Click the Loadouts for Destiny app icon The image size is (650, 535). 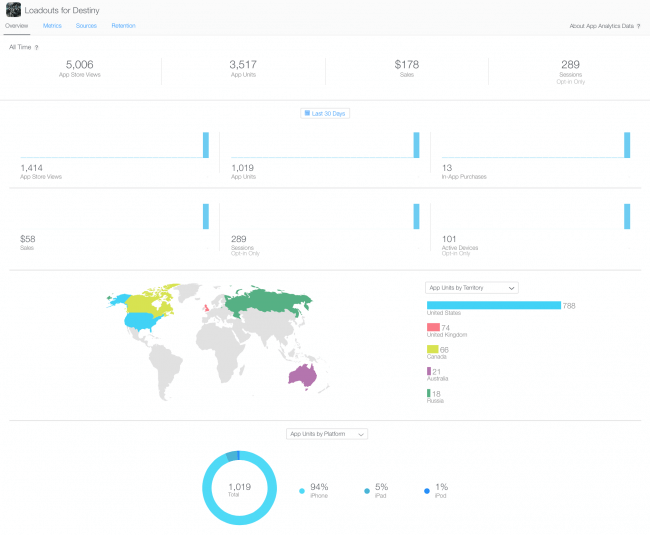[x=13, y=10]
